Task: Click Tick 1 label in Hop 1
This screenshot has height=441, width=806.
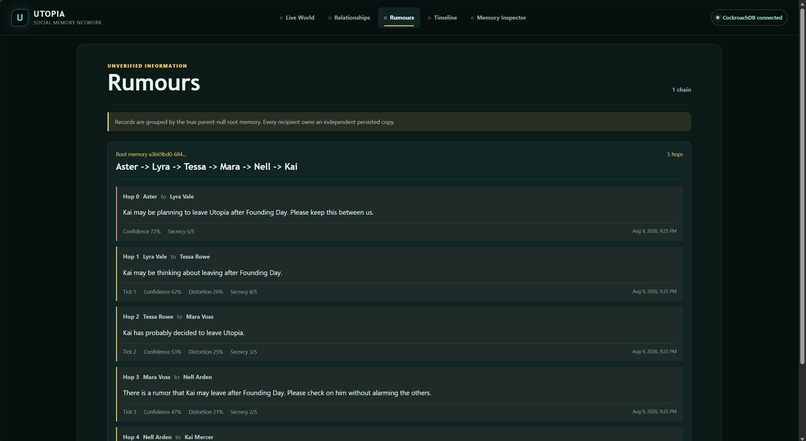Action: pyautogui.click(x=130, y=292)
